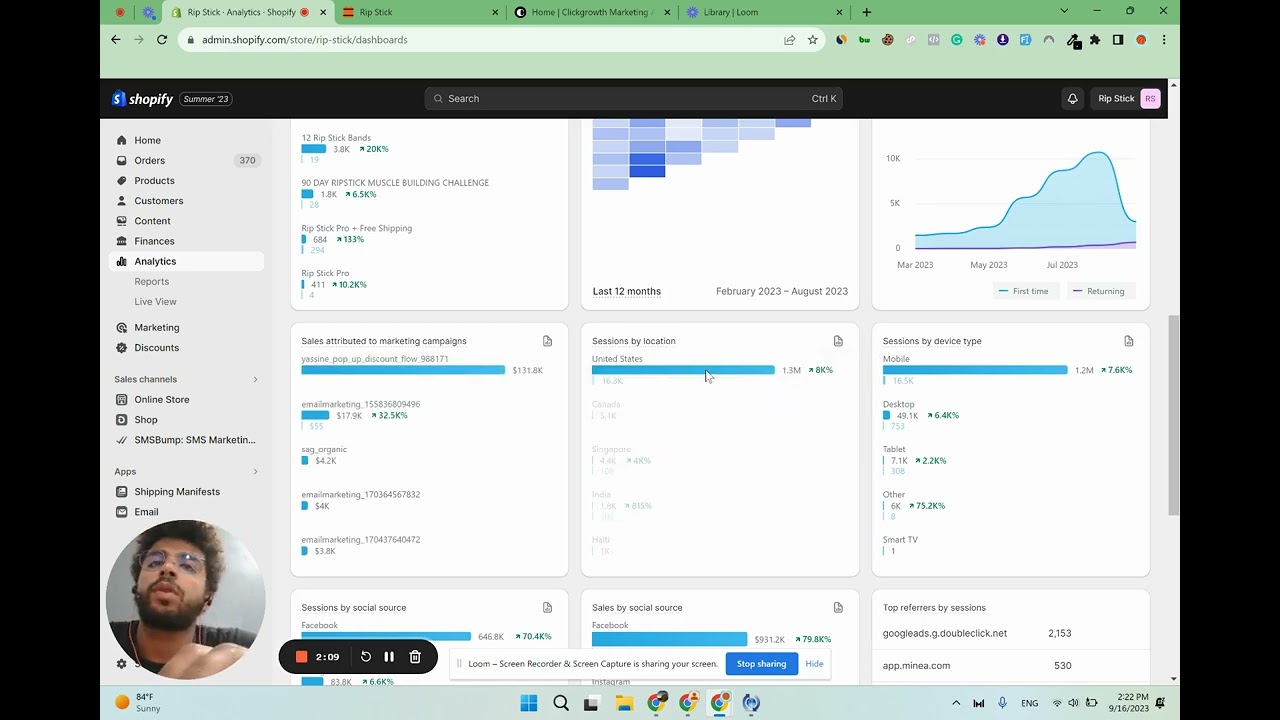Bookmark page with star icon
The width and height of the screenshot is (1280, 720).
pos(813,40)
